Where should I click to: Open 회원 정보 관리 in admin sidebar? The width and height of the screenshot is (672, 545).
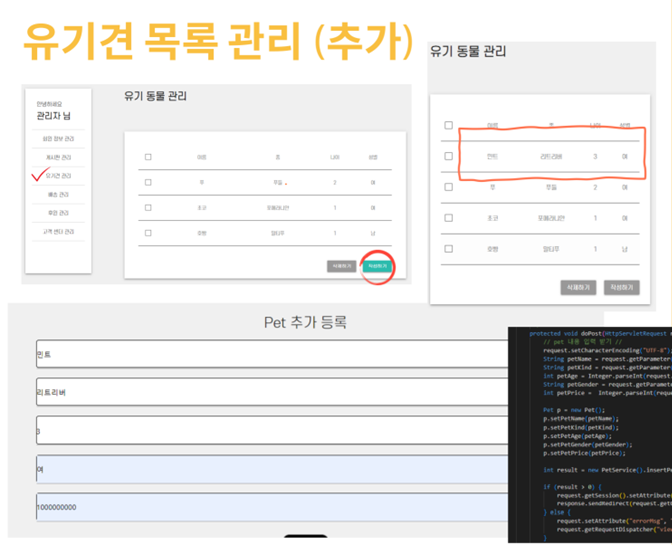(58, 139)
